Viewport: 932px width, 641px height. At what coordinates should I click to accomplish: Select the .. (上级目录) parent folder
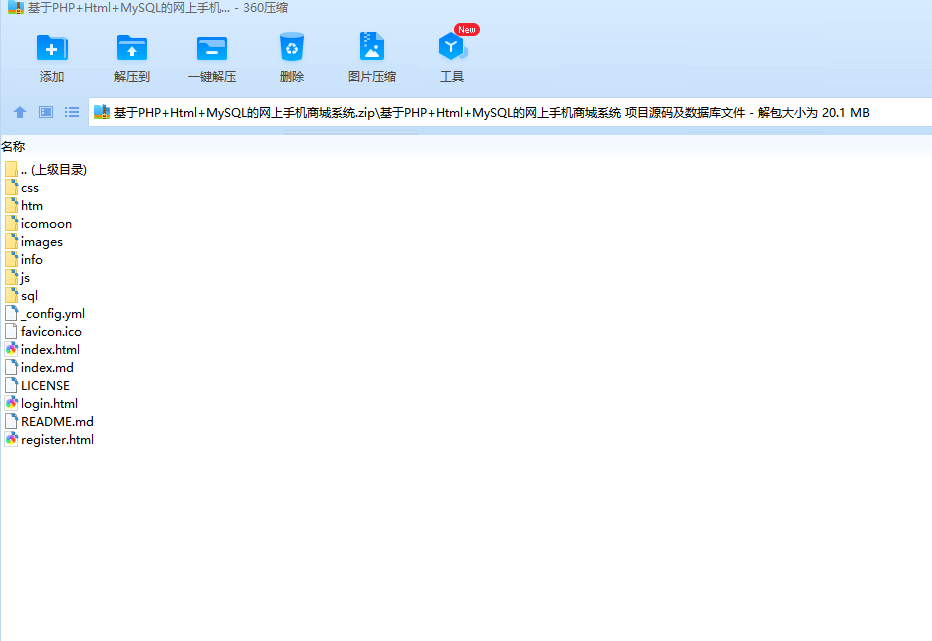46,169
